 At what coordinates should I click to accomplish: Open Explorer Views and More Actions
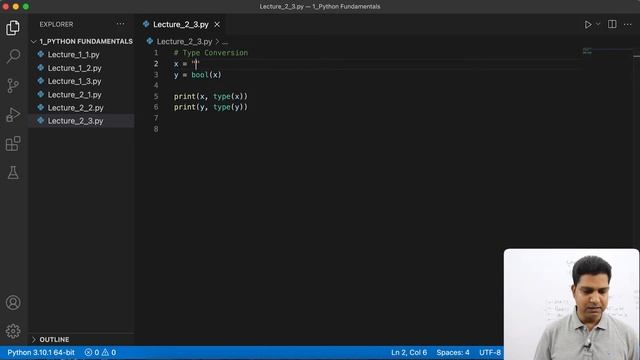point(120,24)
